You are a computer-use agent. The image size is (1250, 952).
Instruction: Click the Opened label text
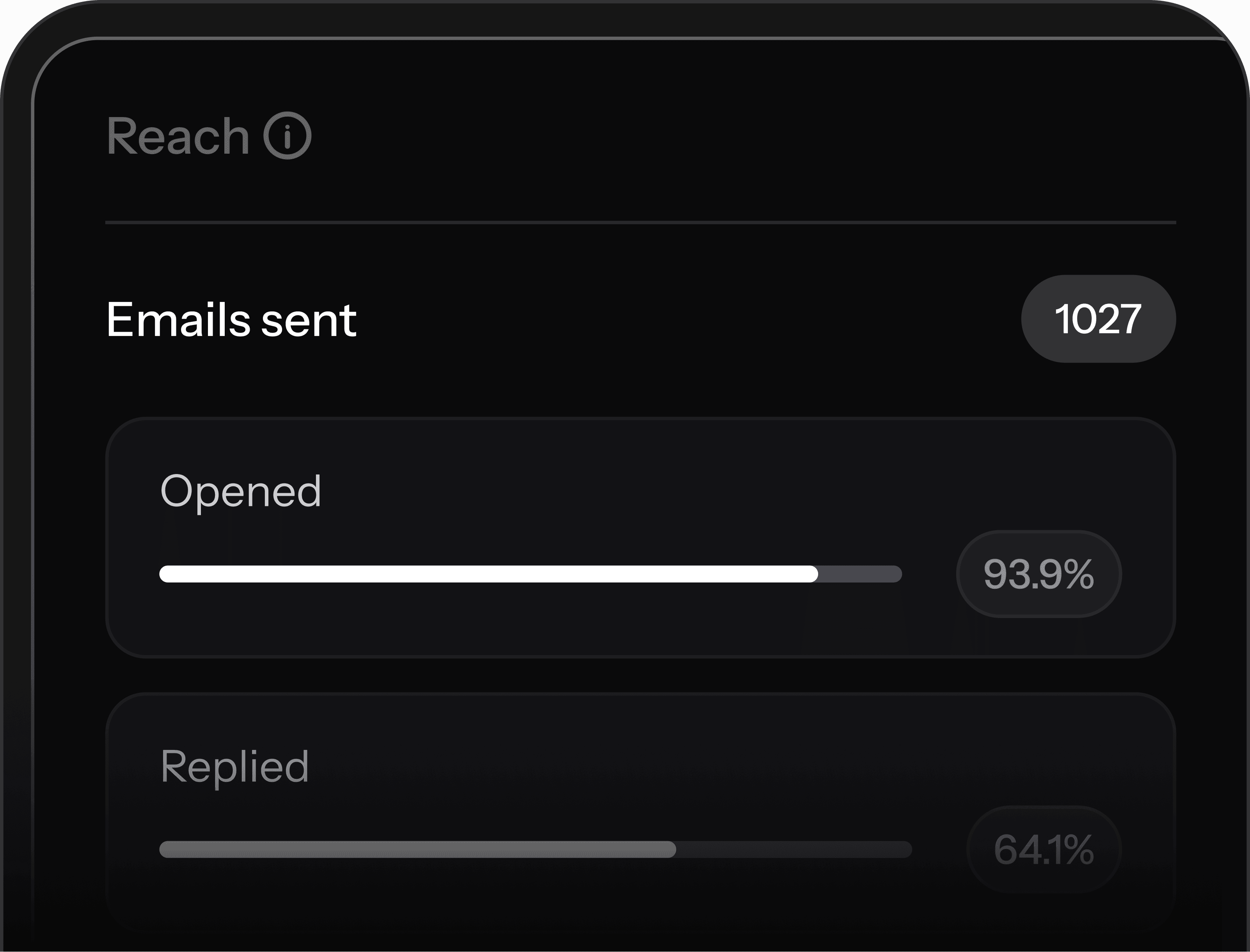(x=241, y=491)
